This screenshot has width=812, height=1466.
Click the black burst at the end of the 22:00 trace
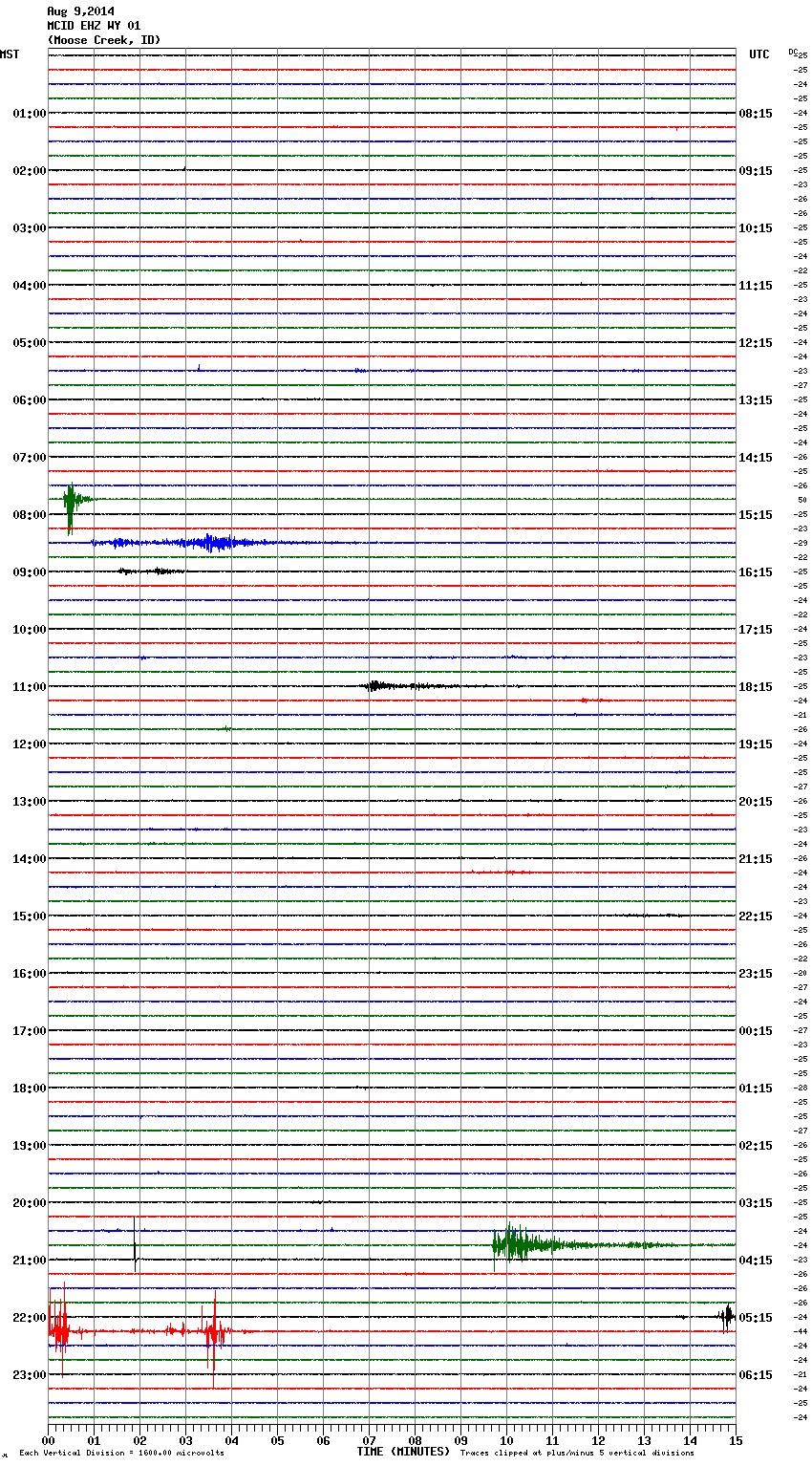[x=727, y=1317]
